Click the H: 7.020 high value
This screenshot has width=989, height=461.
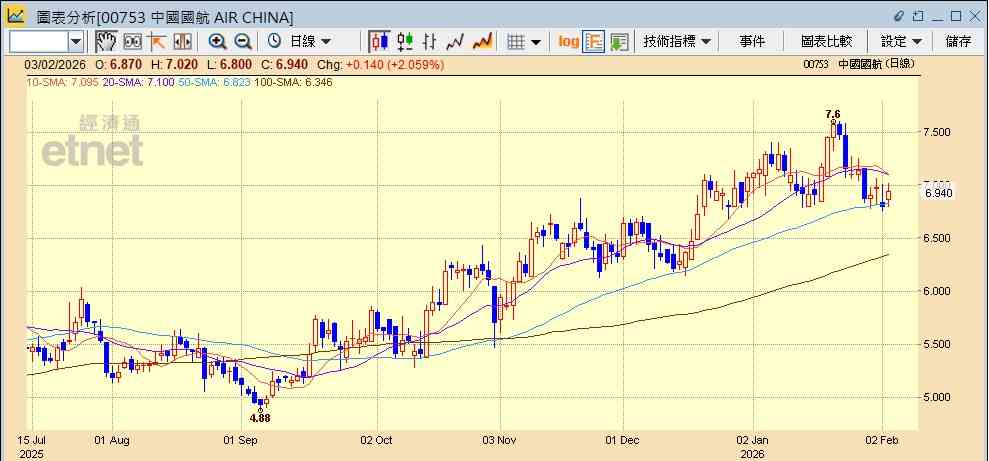pyautogui.click(x=175, y=64)
